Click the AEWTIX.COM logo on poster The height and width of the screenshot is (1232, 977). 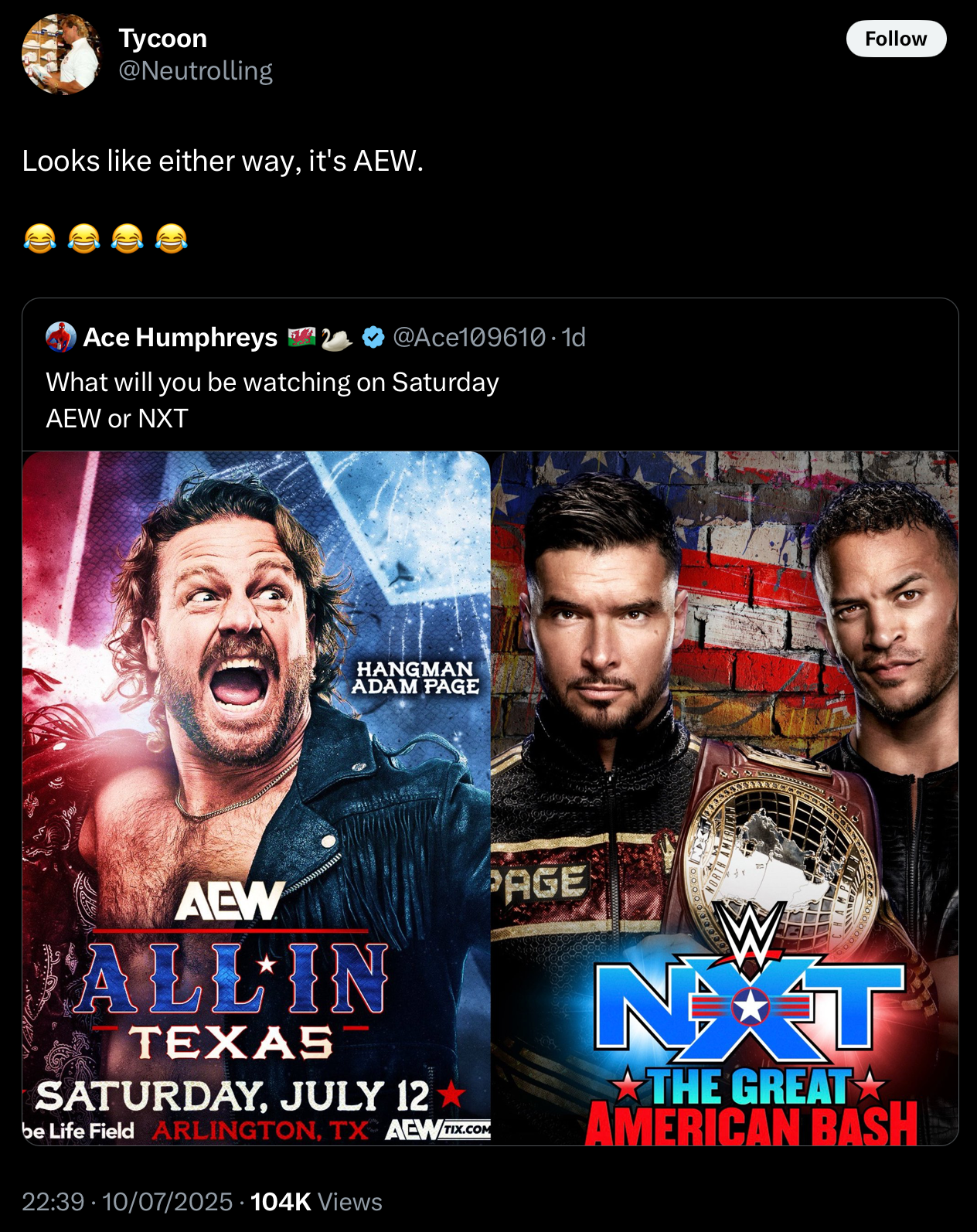click(437, 1129)
